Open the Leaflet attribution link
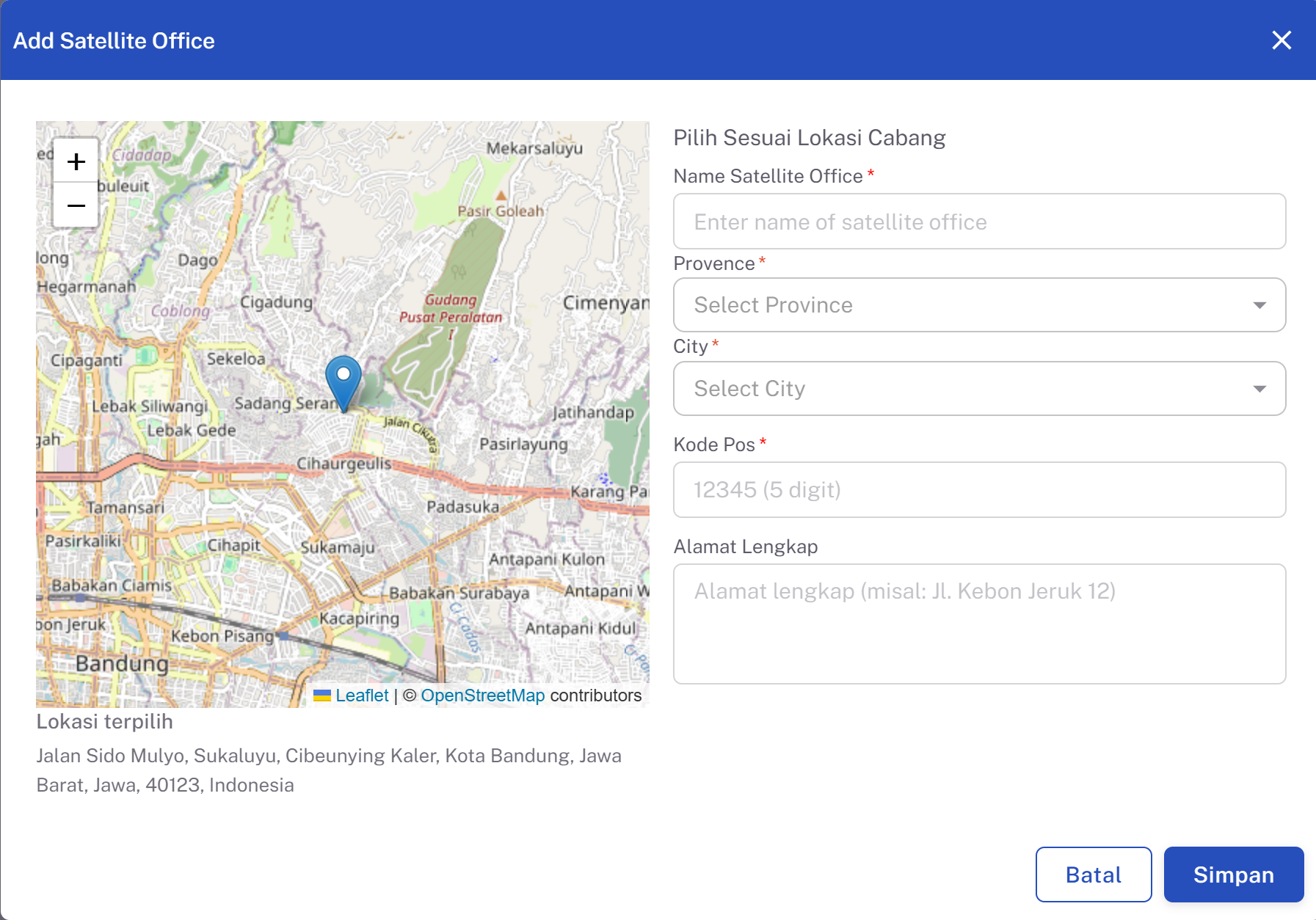The height and width of the screenshot is (920, 1316). coord(362,696)
